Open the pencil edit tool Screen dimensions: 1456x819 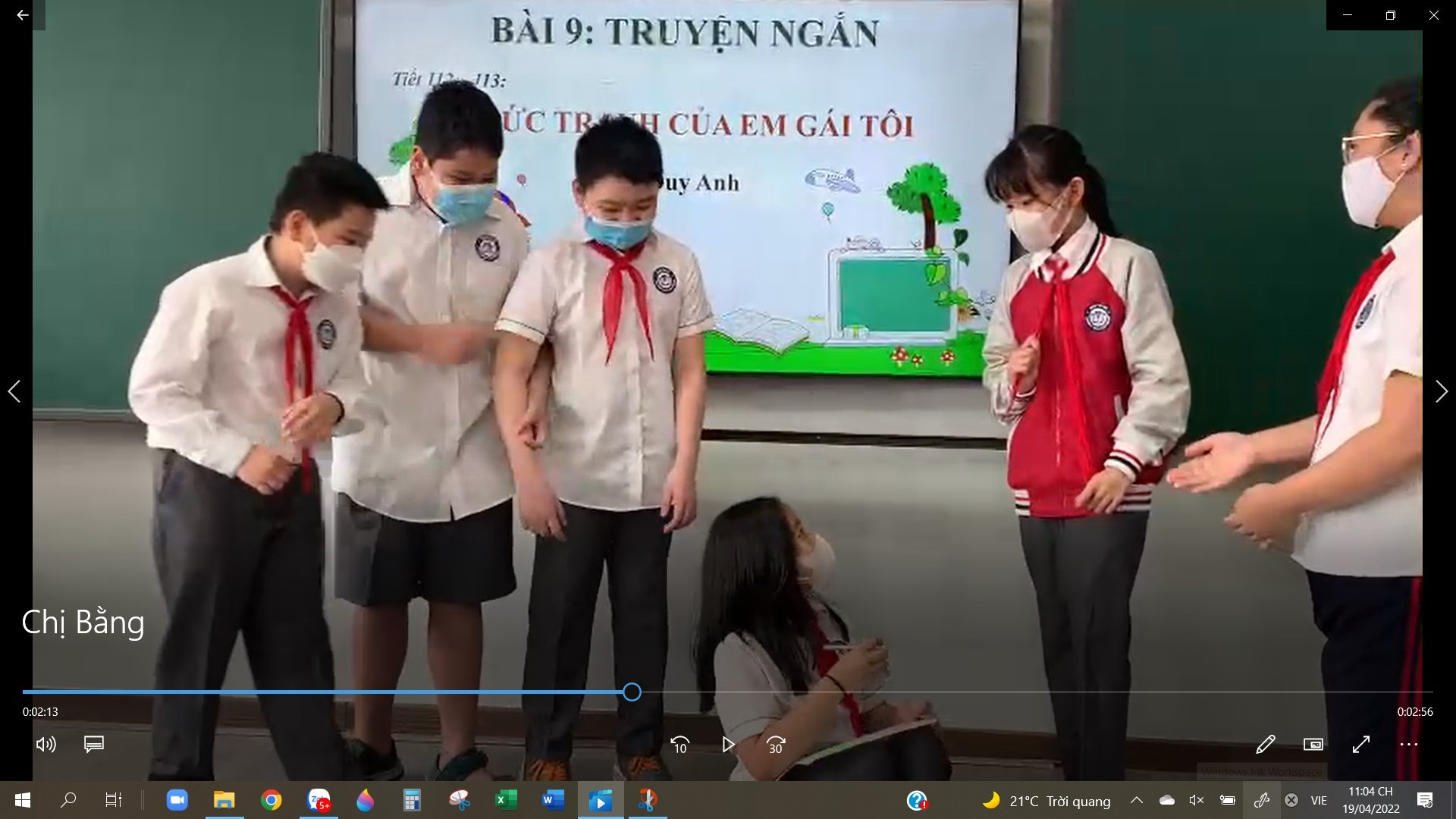tap(1265, 745)
